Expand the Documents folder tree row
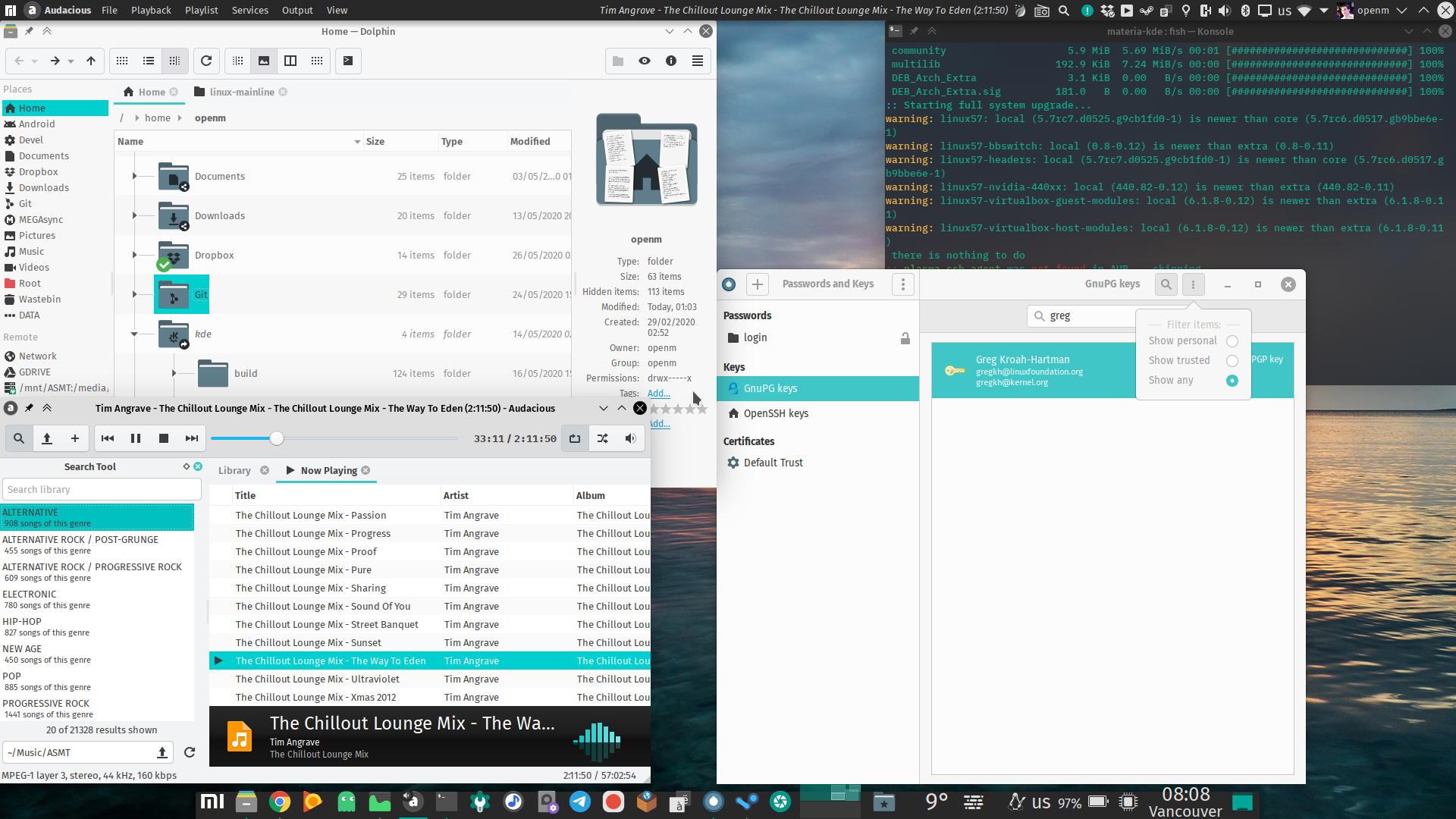The image size is (1456, 819). [134, 176]
